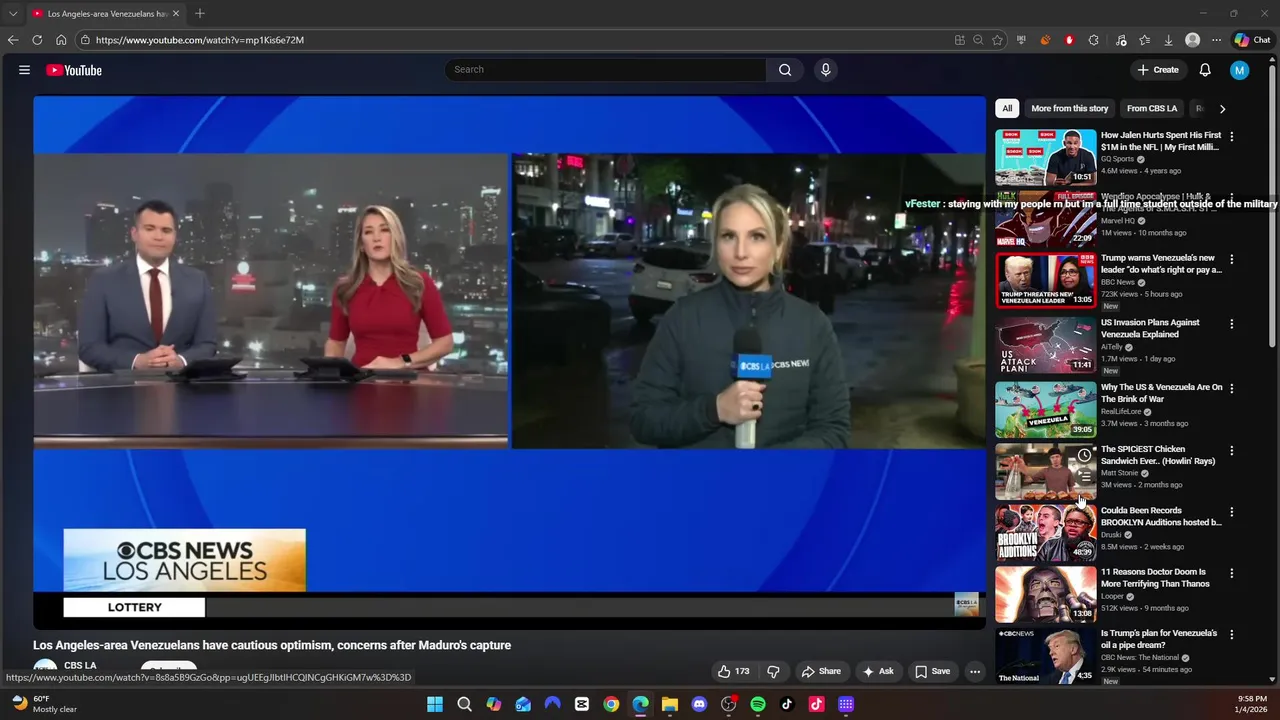
Task: Open the browser home page button
Action: click(x=61, y=40)
